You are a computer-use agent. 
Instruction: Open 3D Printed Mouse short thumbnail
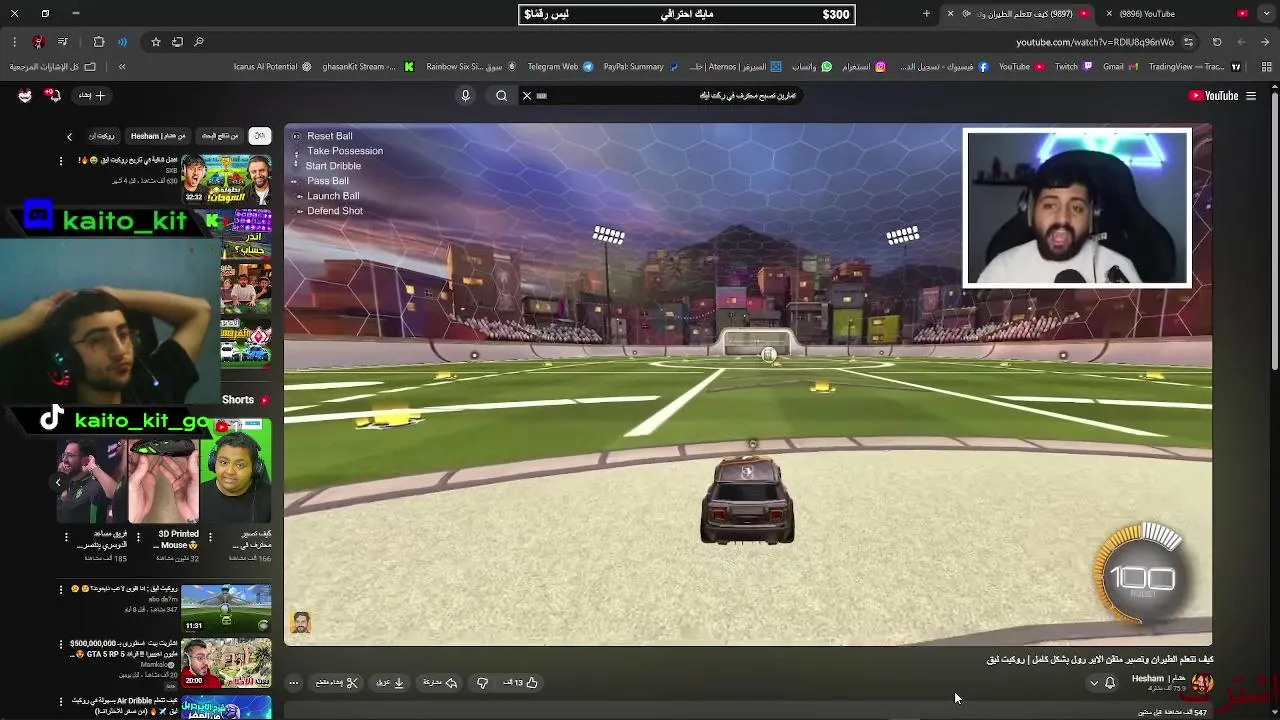163,481
